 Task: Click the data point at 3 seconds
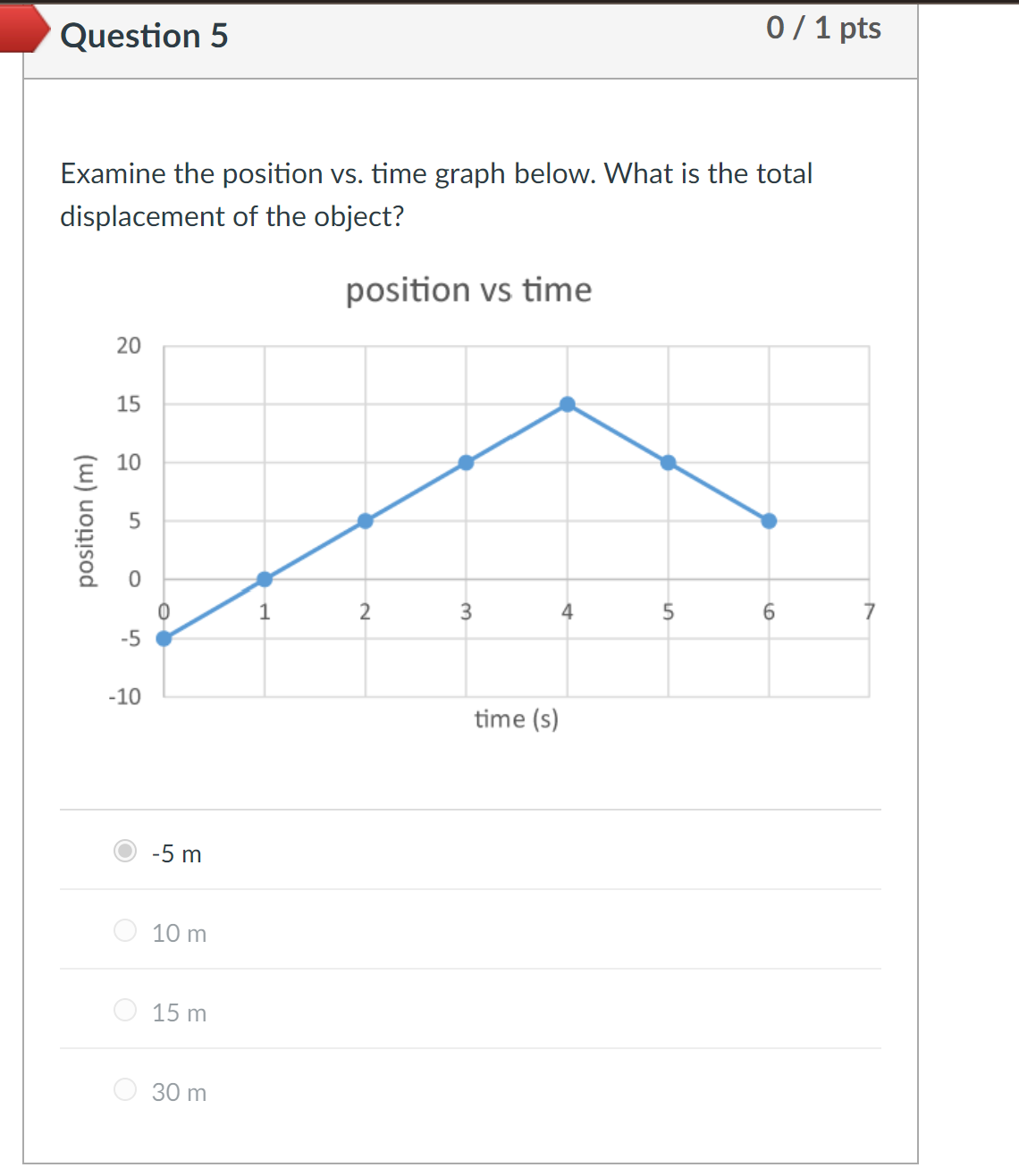[x=466, y=462]
